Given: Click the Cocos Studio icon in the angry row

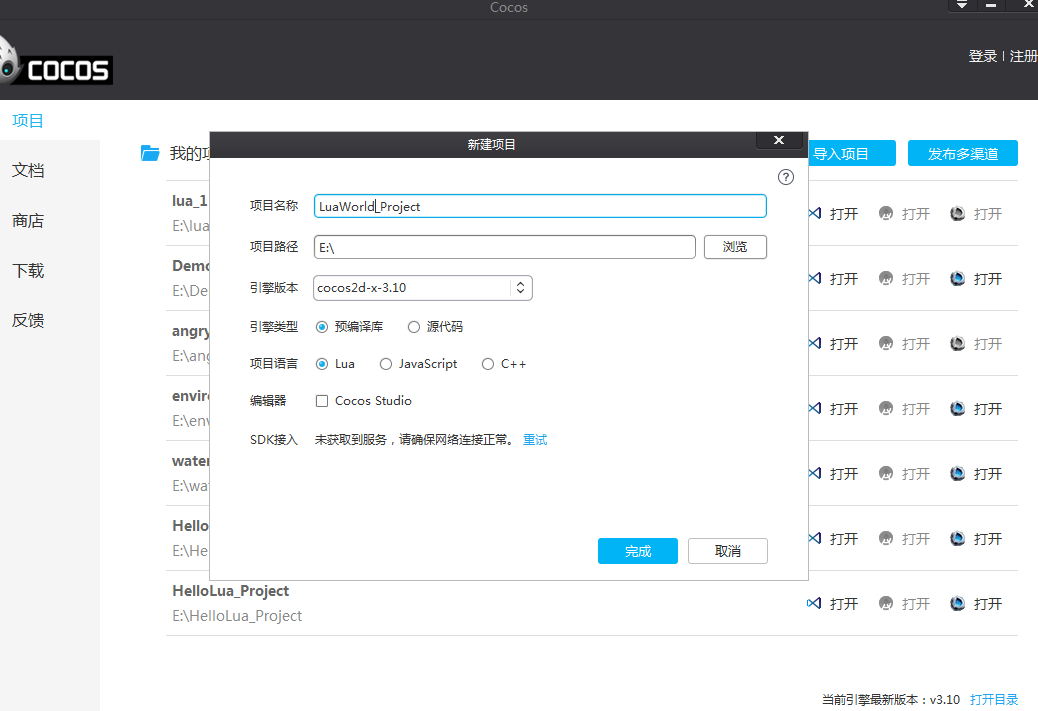Looking at the screenshot, I should (957, 343).
